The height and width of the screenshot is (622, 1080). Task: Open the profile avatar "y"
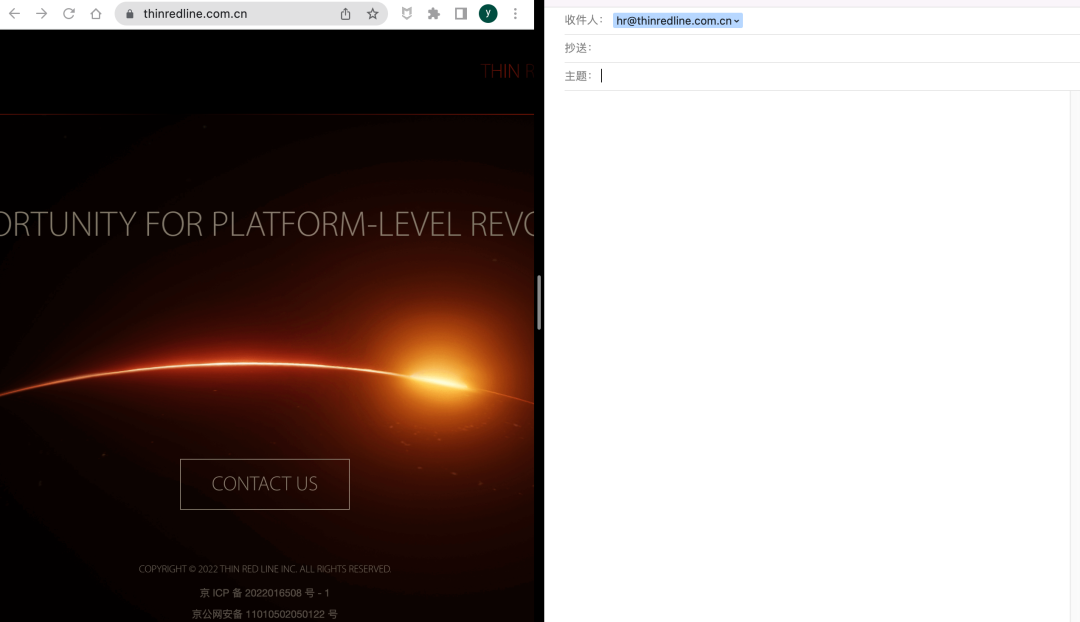(x=488, y=14)
